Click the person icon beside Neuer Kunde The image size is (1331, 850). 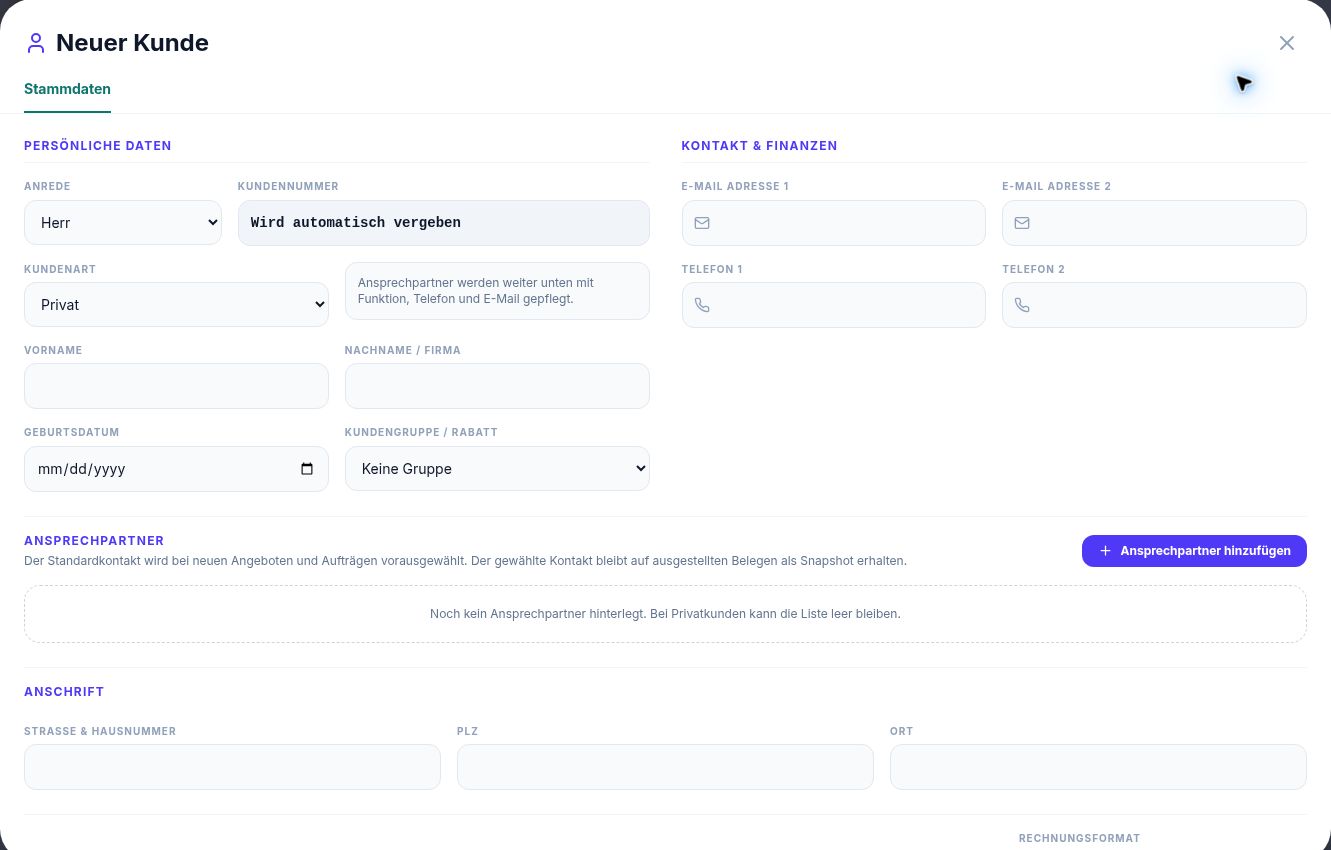click(36, 43)
